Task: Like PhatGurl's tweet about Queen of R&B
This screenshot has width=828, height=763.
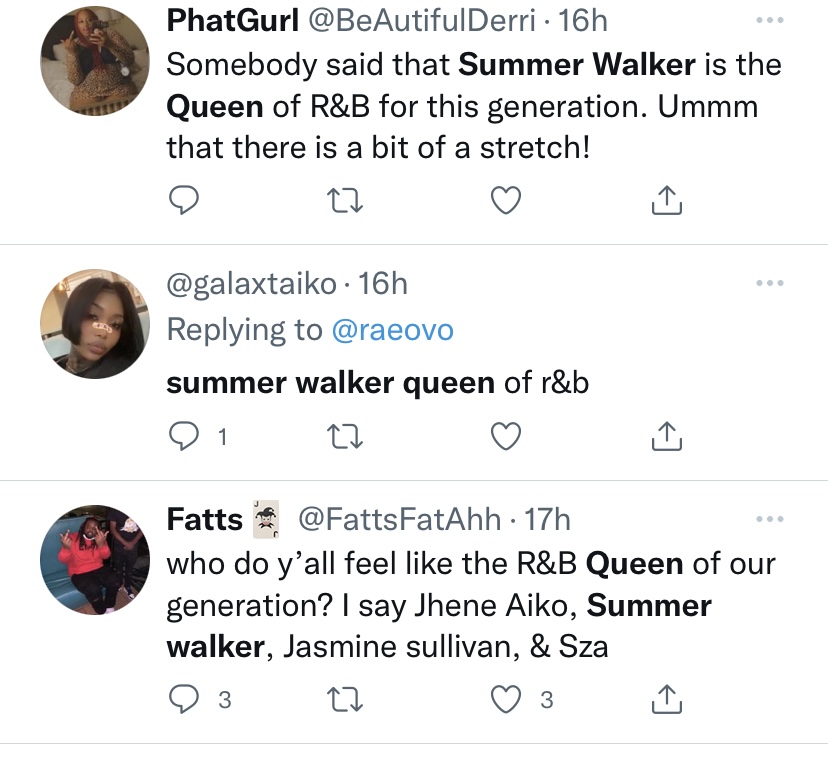Action: [506, 200]
